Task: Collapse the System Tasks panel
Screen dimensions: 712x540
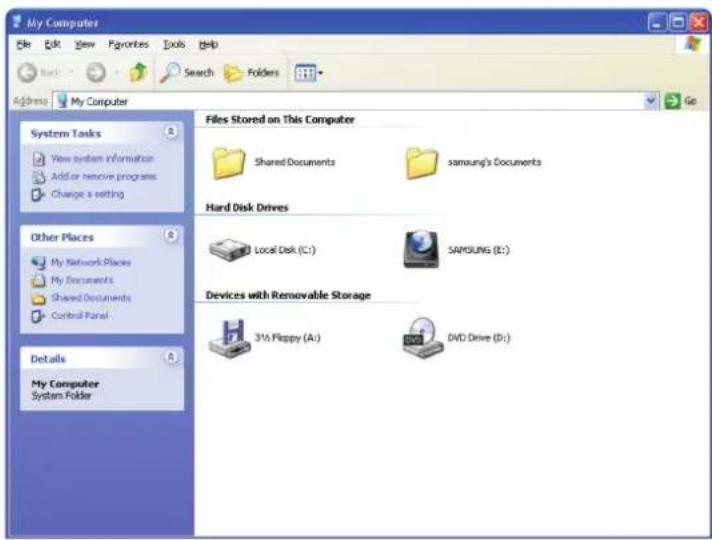Action: click(x=171, y=132)
